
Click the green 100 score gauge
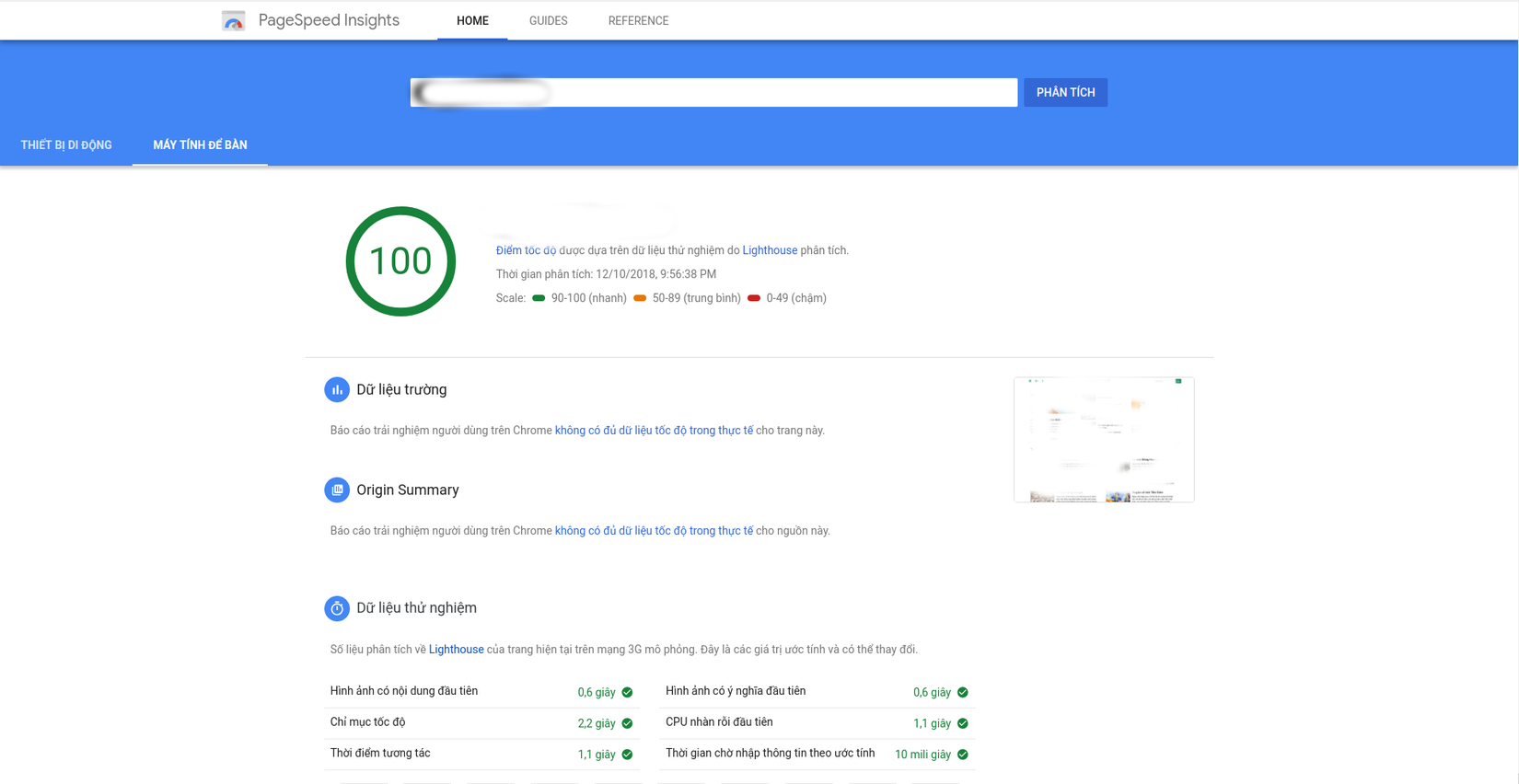[x=400, y=261]
